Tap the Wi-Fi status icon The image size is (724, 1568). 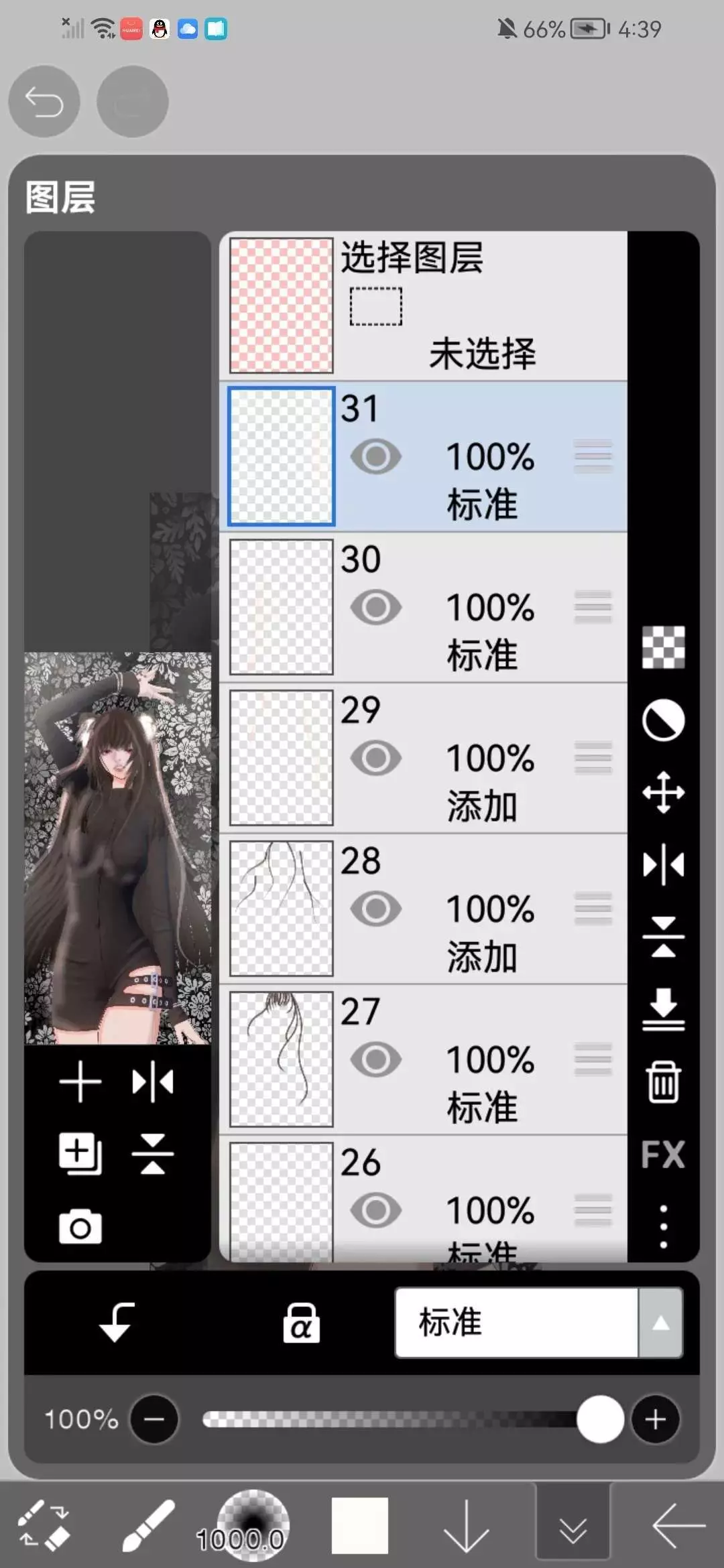104,29
